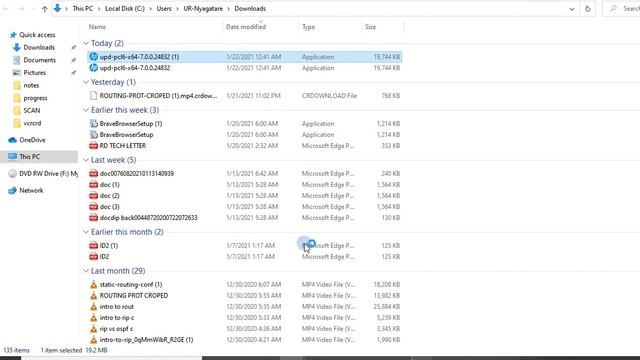Open the address bar history dropdown
Image resolution: width=640 pixels, height=360 pixels.
(572, 9)
